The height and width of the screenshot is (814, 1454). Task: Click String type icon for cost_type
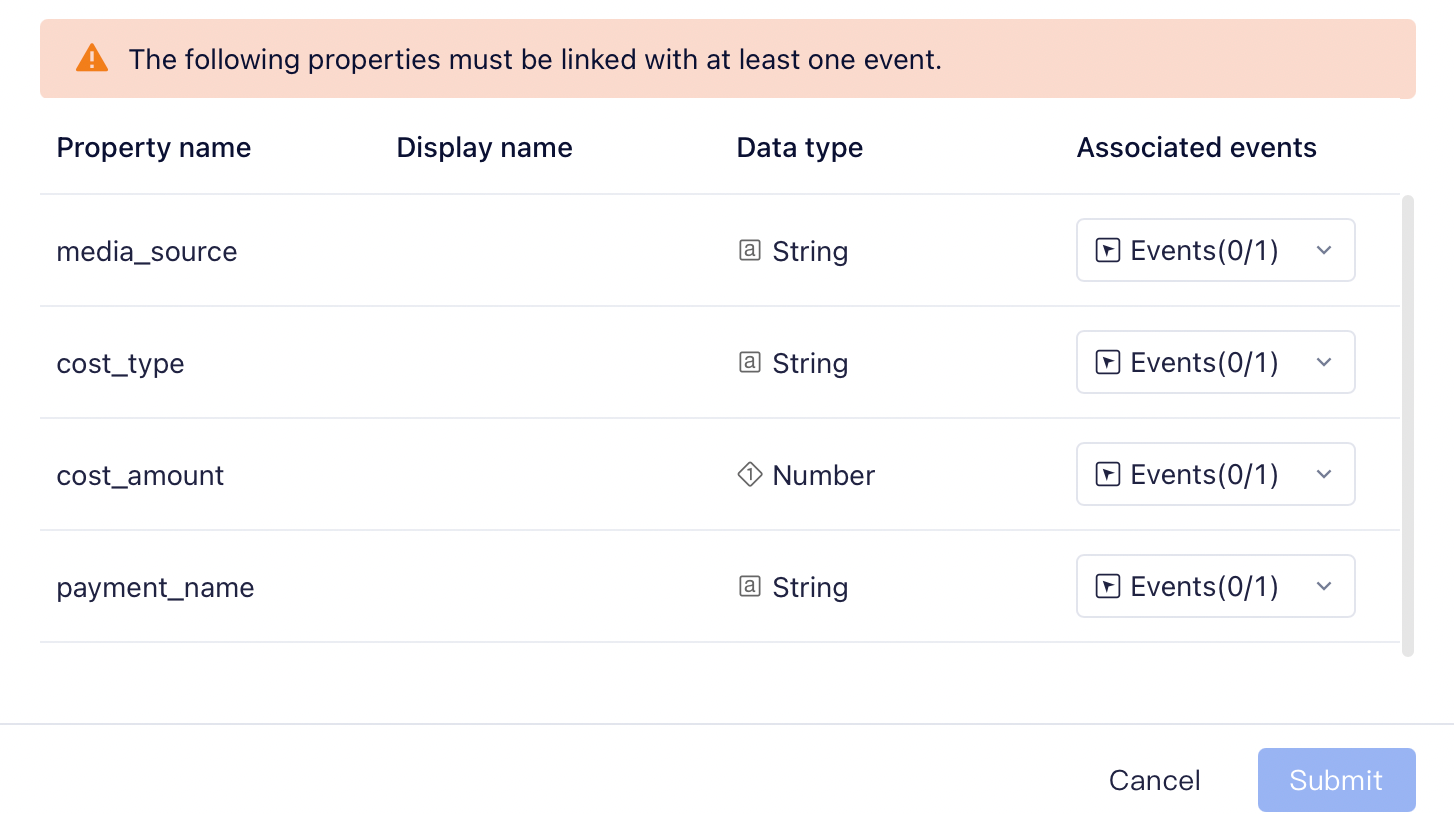749,363
